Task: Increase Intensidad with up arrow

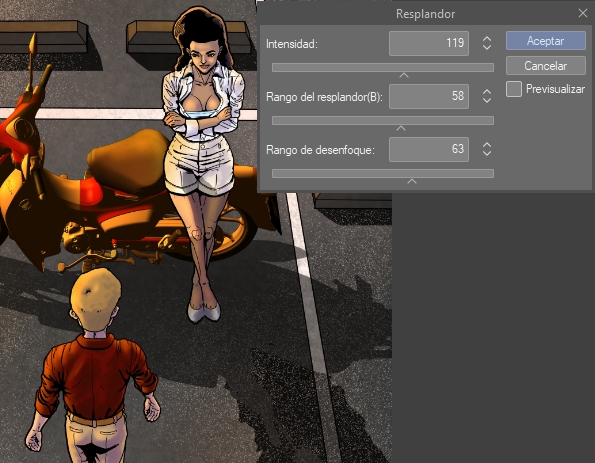Action: click(487, 39)
